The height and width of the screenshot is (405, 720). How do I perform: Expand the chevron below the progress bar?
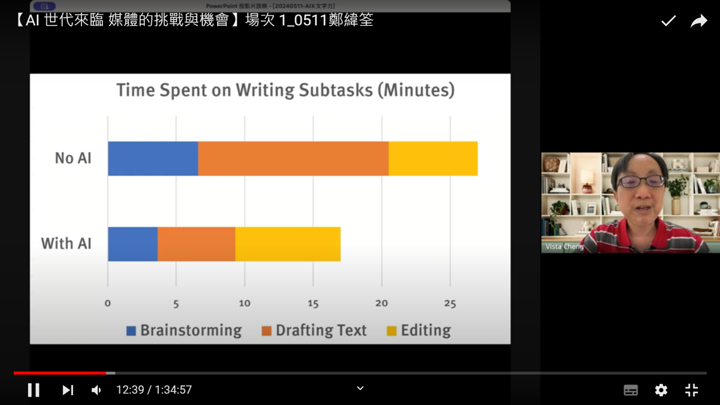click(x=360, y=388)
